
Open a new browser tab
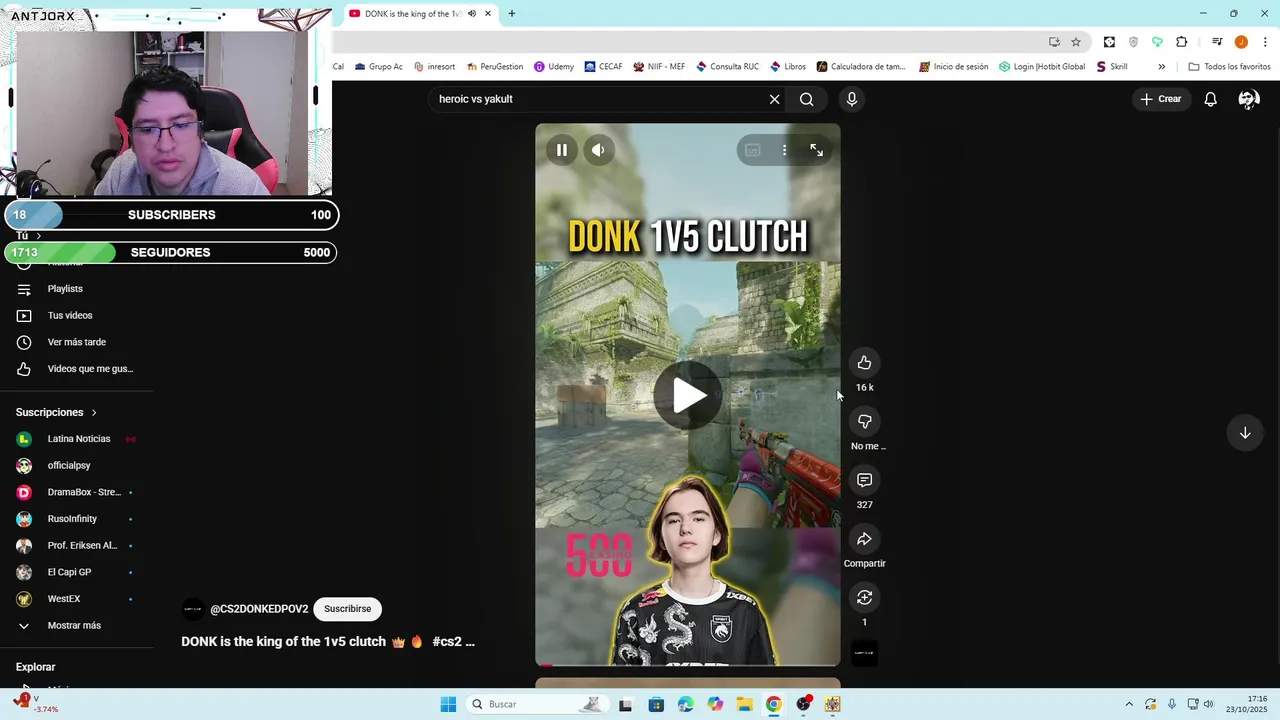[x=512, y=14]
